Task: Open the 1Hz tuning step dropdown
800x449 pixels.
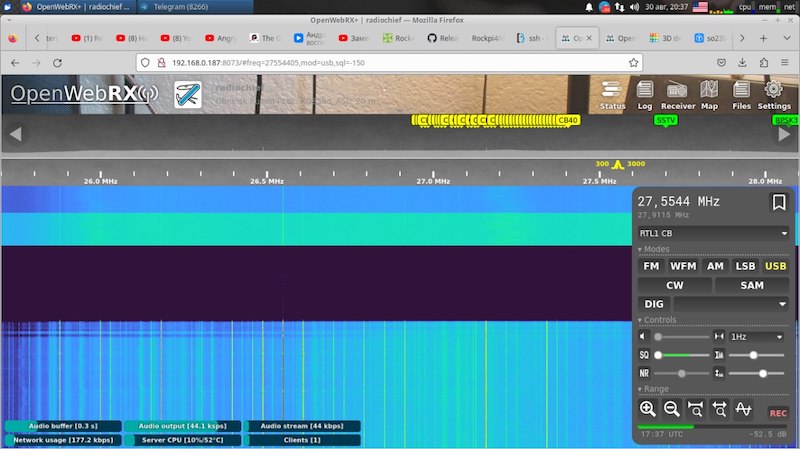Action: [757, 337]
